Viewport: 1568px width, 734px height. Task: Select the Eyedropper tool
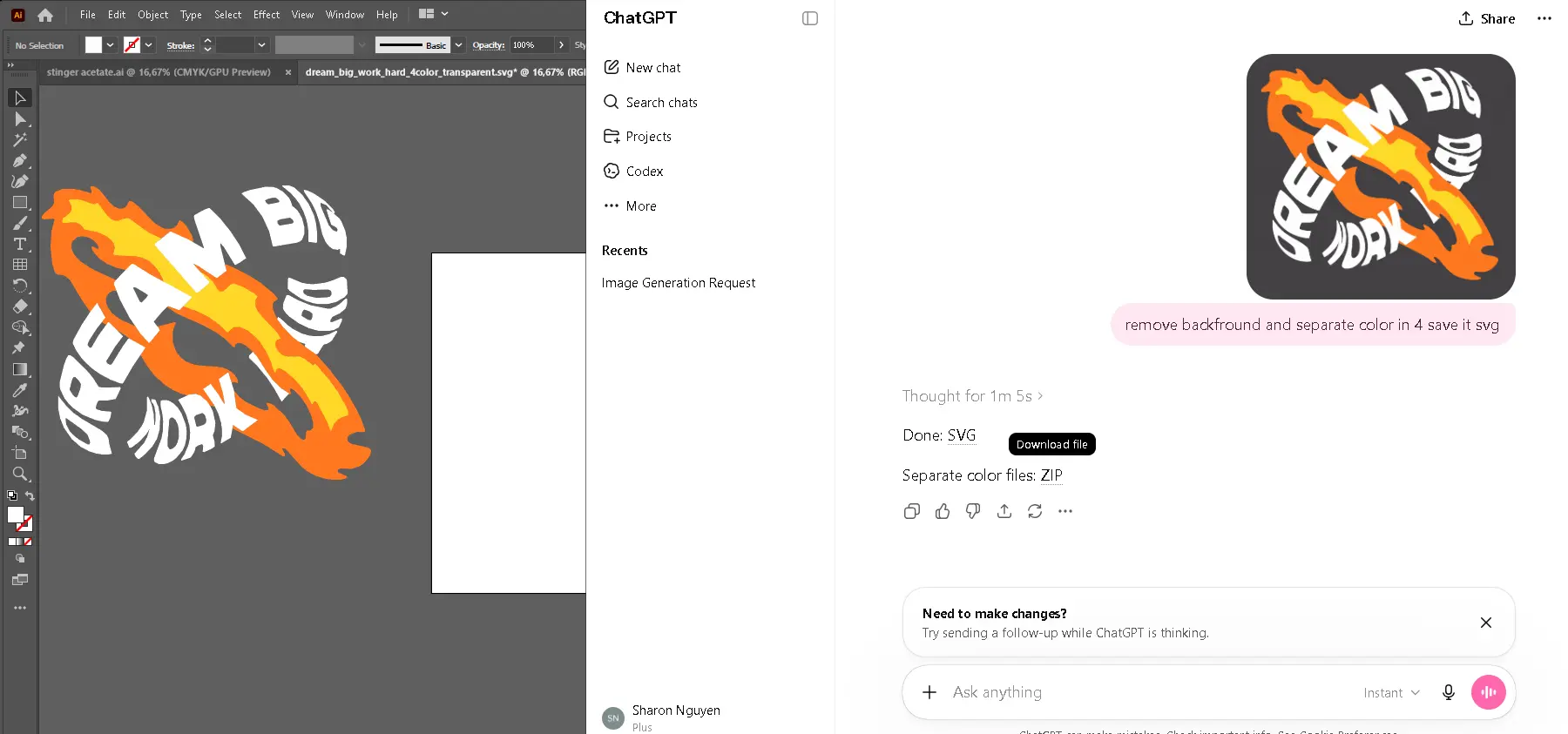[20, 390]
